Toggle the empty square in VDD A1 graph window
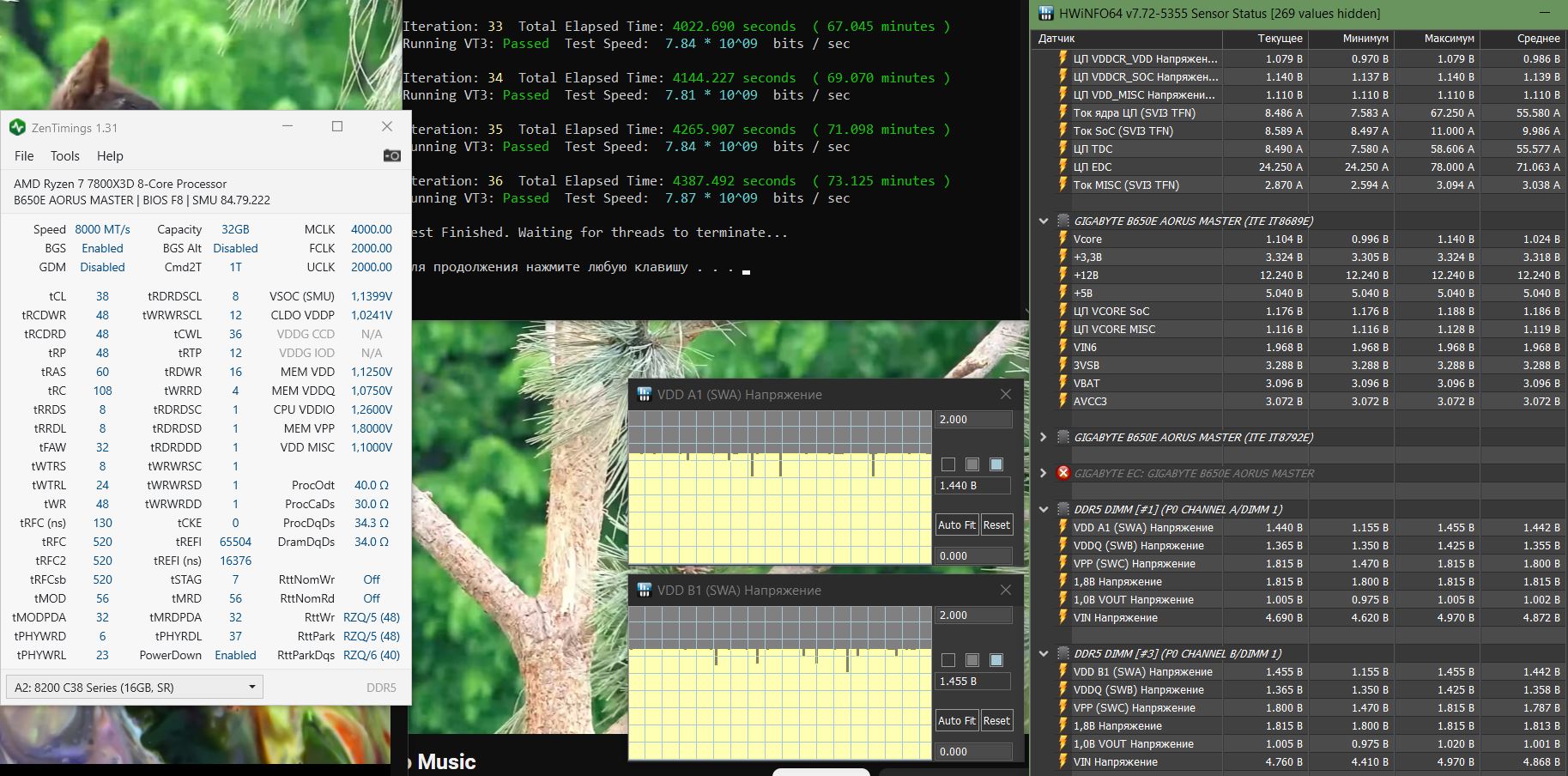Image resolution: width=1568 pixels, height=776 pixels. tap(948, 464)
